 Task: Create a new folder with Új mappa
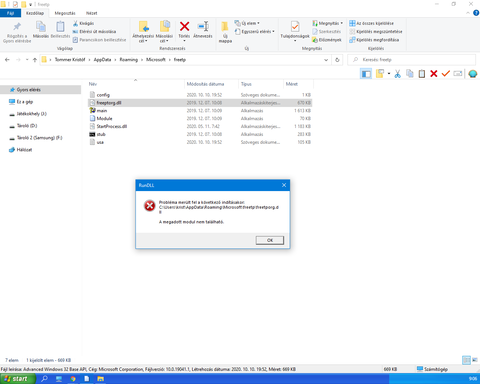coord(225,32)
